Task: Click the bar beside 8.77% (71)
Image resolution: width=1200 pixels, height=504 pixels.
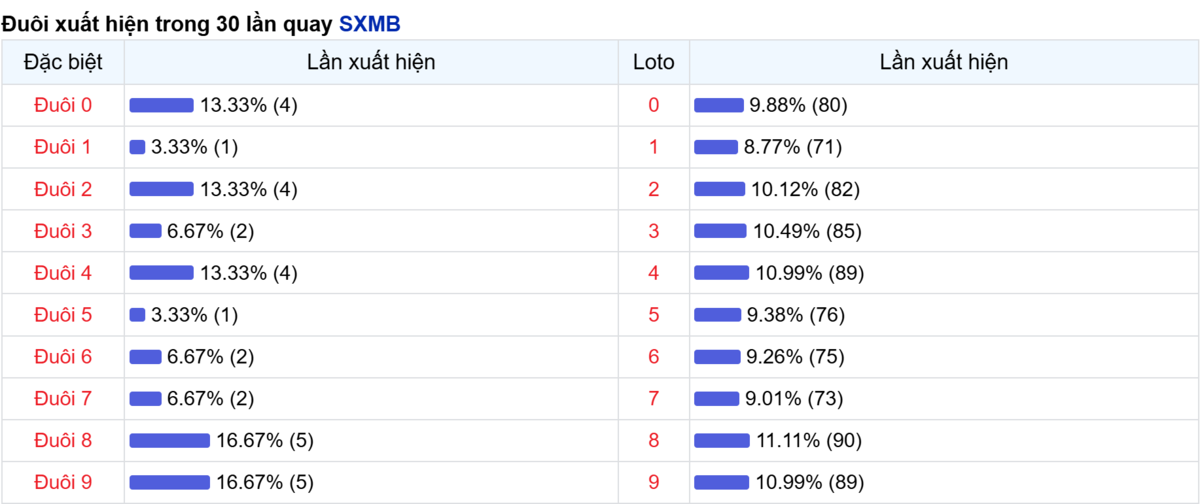Action: coord(715,147)
